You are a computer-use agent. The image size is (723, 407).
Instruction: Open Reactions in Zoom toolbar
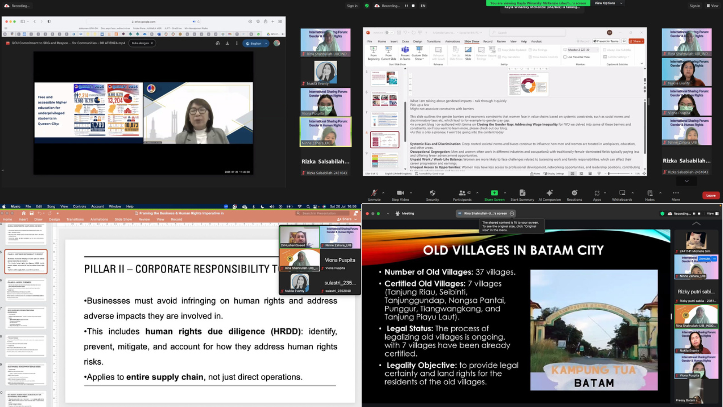[x=574, y=195]
